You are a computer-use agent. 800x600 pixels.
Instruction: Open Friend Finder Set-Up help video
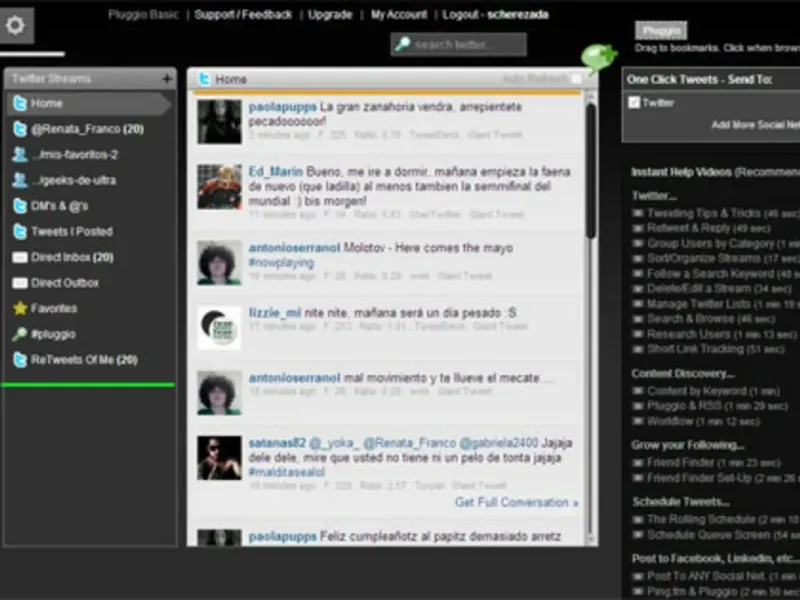coord(723,478)
